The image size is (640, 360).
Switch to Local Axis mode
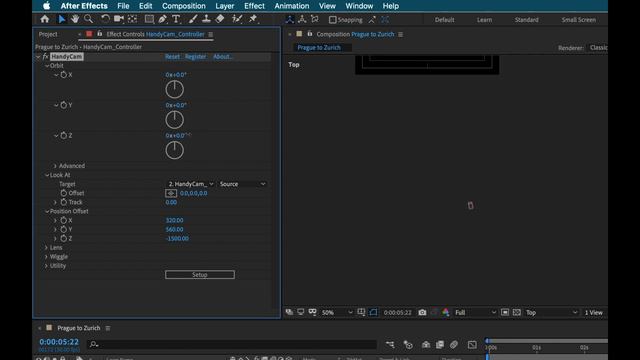[x=289, y=20]
